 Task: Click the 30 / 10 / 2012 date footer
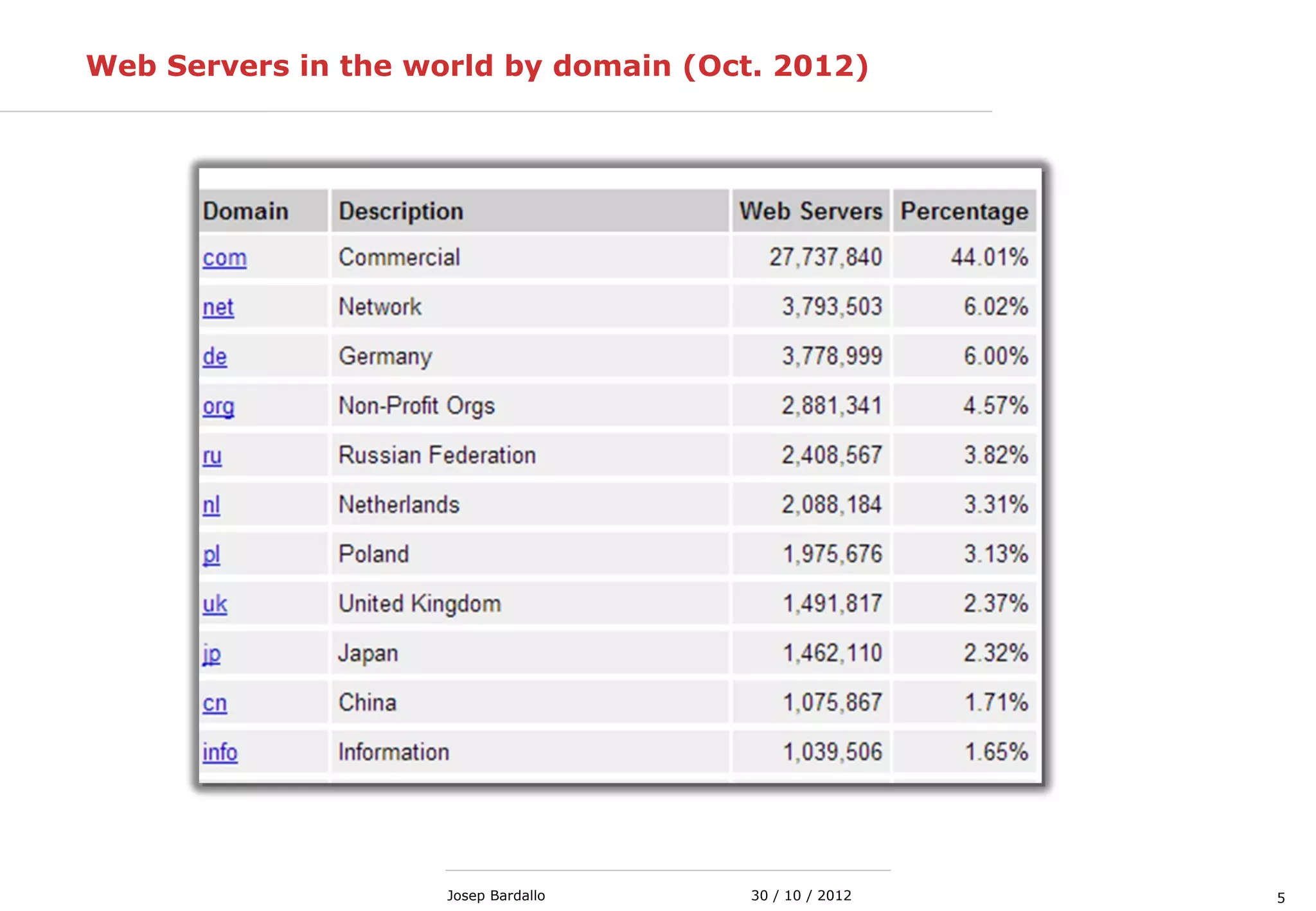click(801, 895)
